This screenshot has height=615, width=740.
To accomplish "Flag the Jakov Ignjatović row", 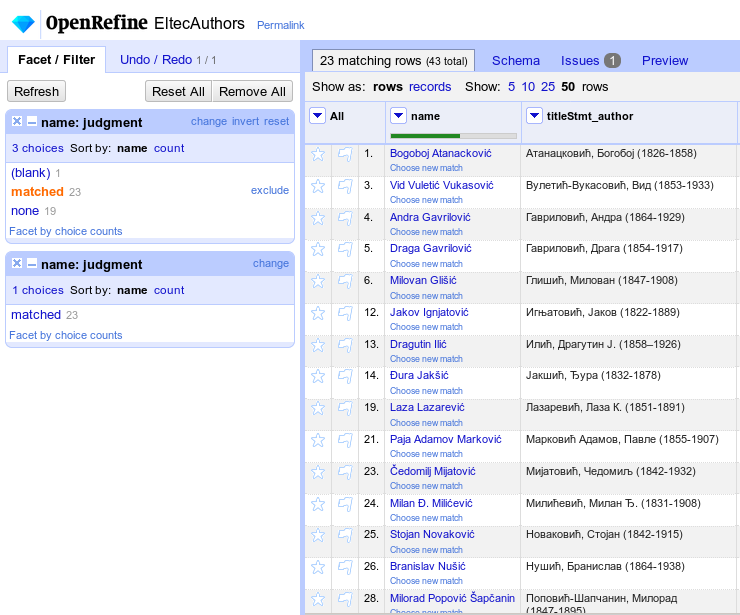I will click(x=345, y=313).
